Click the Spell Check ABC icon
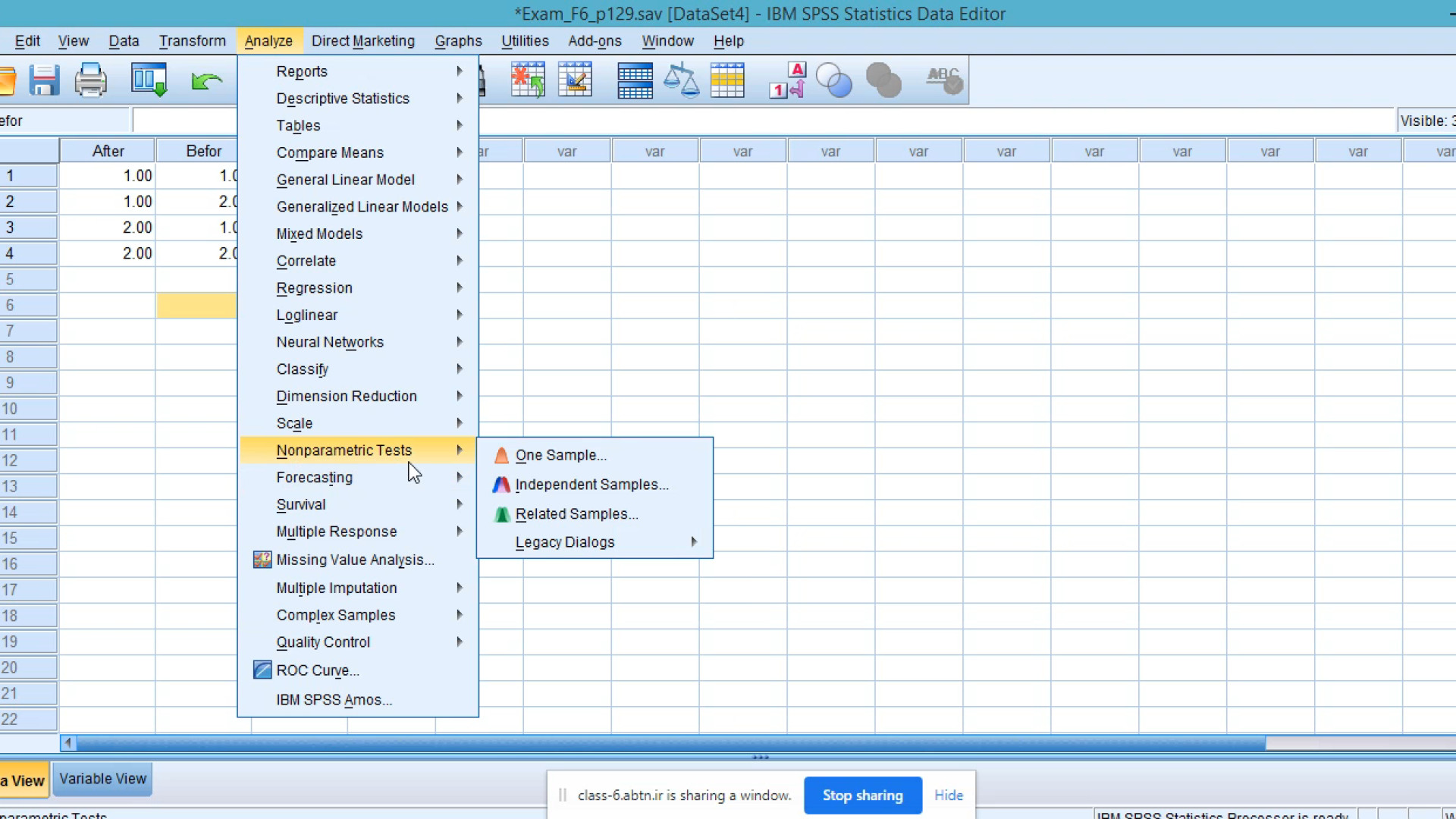This screenshot has height=819, width=1456. 943,80
